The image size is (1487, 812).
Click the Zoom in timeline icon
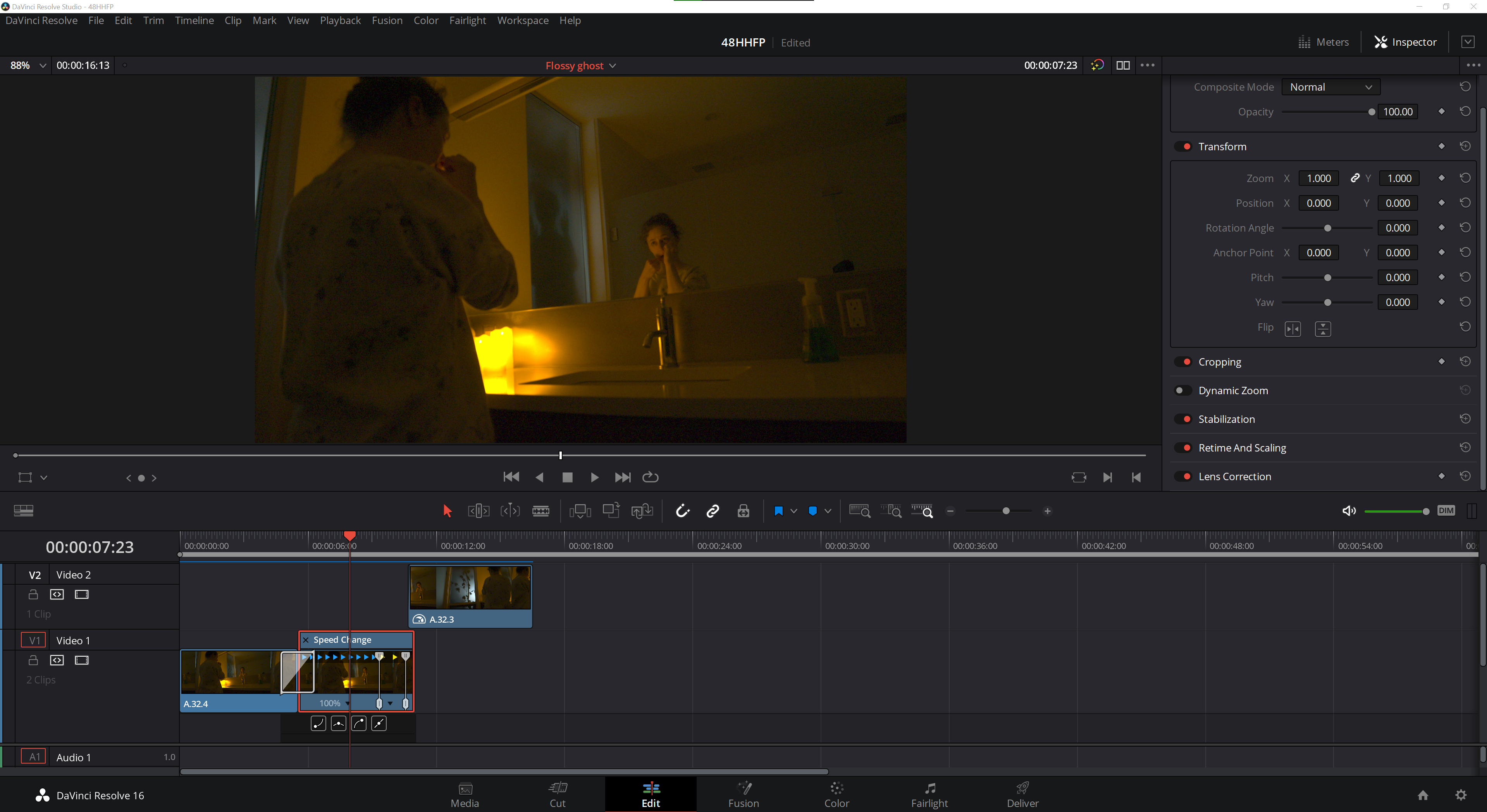coord(1047,511)
